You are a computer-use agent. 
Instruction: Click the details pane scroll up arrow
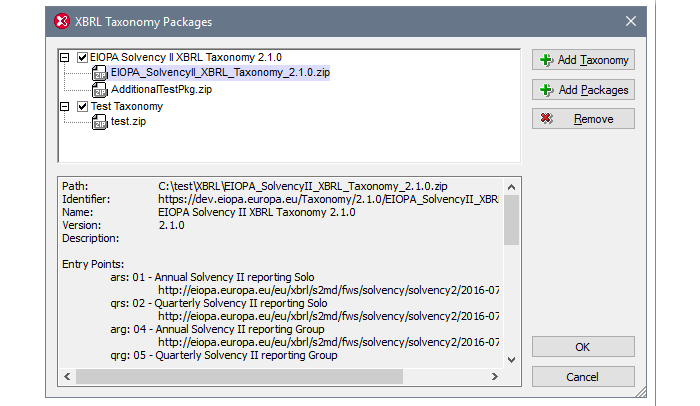(x=511, y=186)
